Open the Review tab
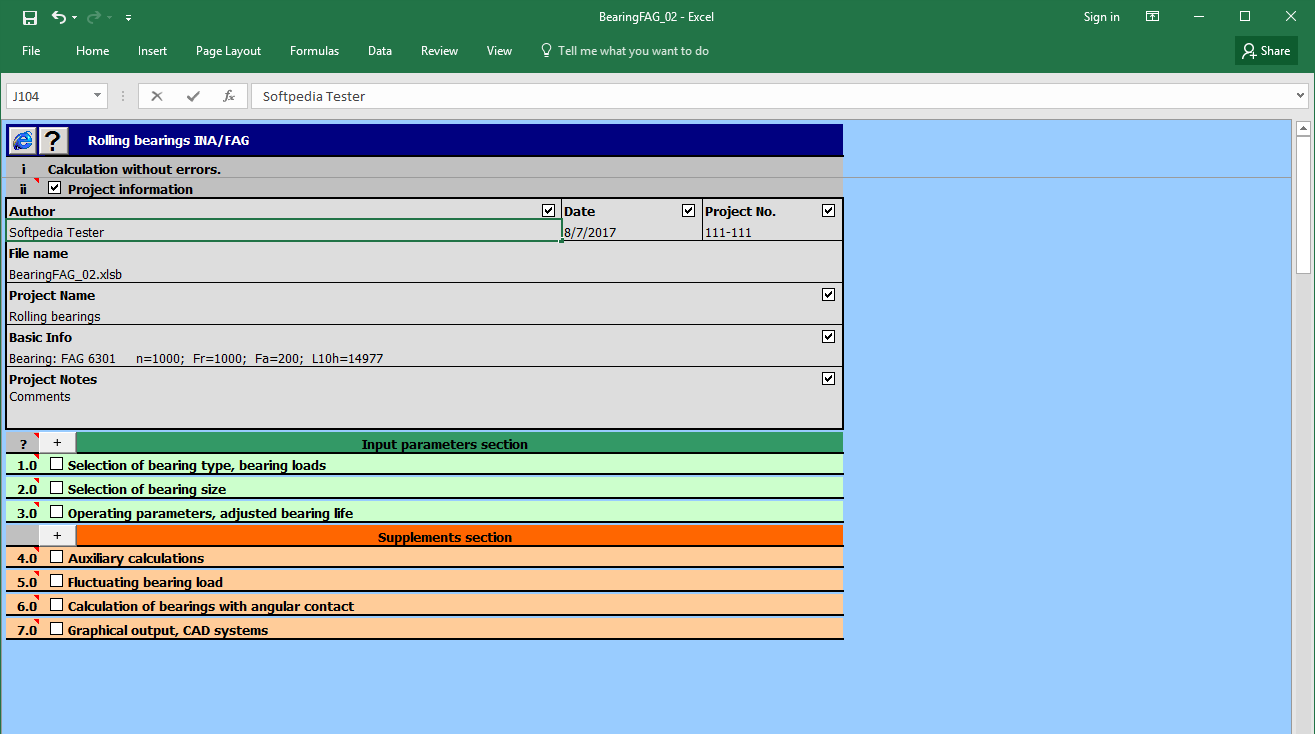1315x734 pixels. tap(439, 51)
